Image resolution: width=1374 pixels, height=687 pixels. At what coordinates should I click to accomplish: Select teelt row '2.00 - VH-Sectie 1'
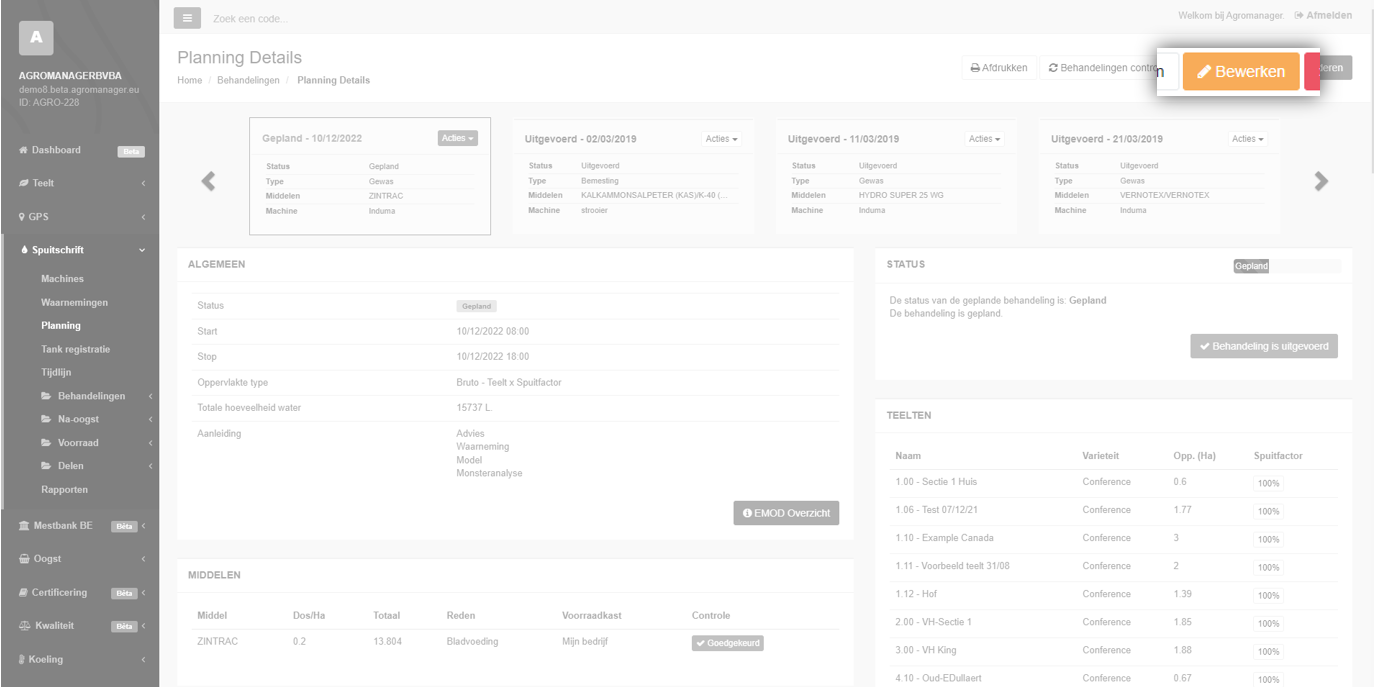click(x=1113, y=622)
